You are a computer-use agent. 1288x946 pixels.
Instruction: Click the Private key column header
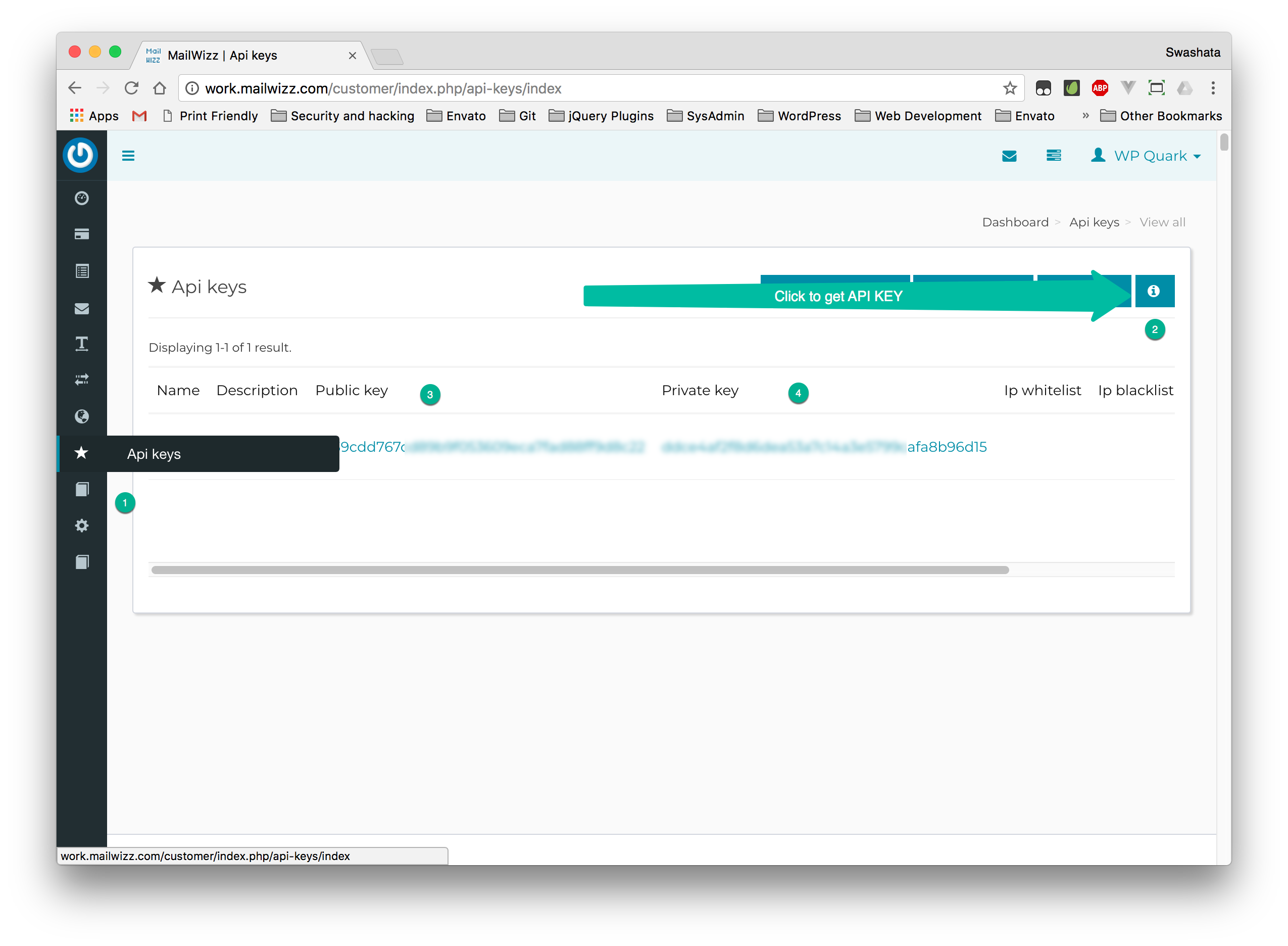(700, 391)
